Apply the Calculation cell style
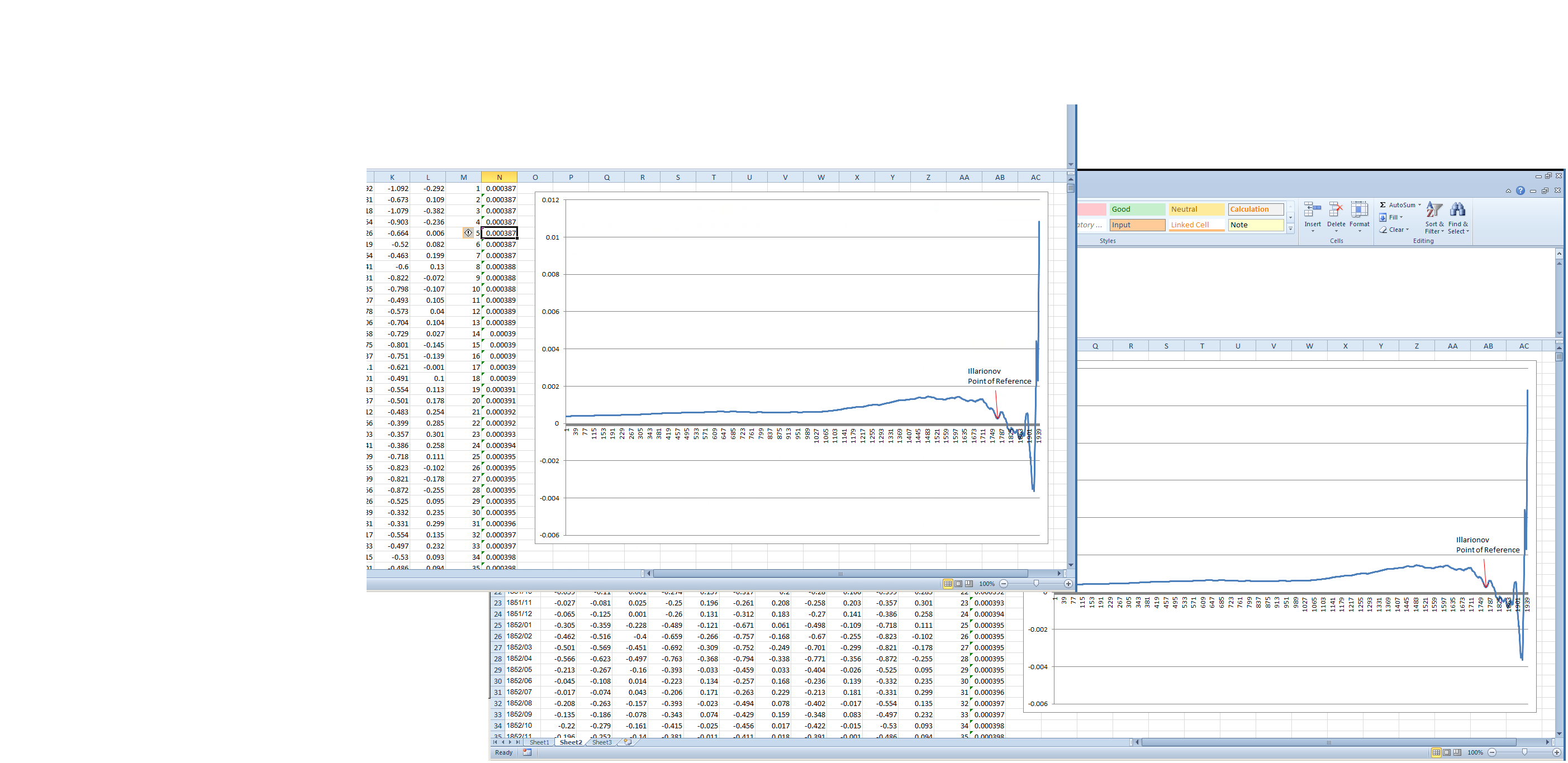The image size is (1568, 763). pos(1255,209)
